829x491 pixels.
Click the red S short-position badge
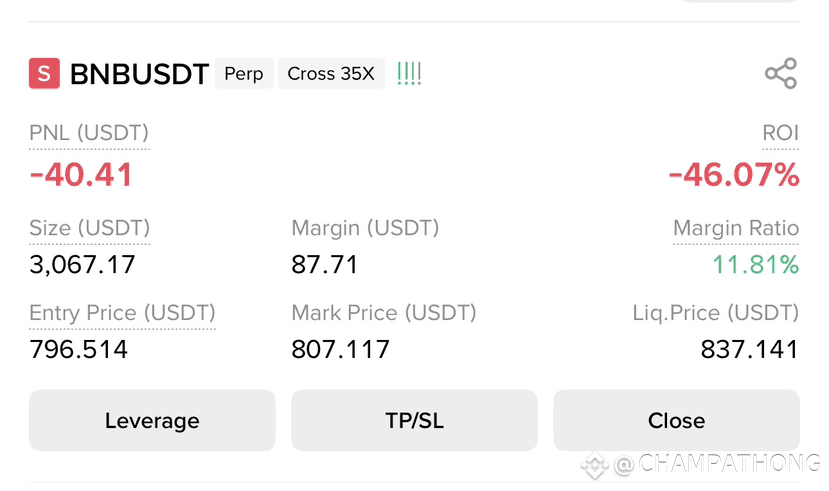44,73
